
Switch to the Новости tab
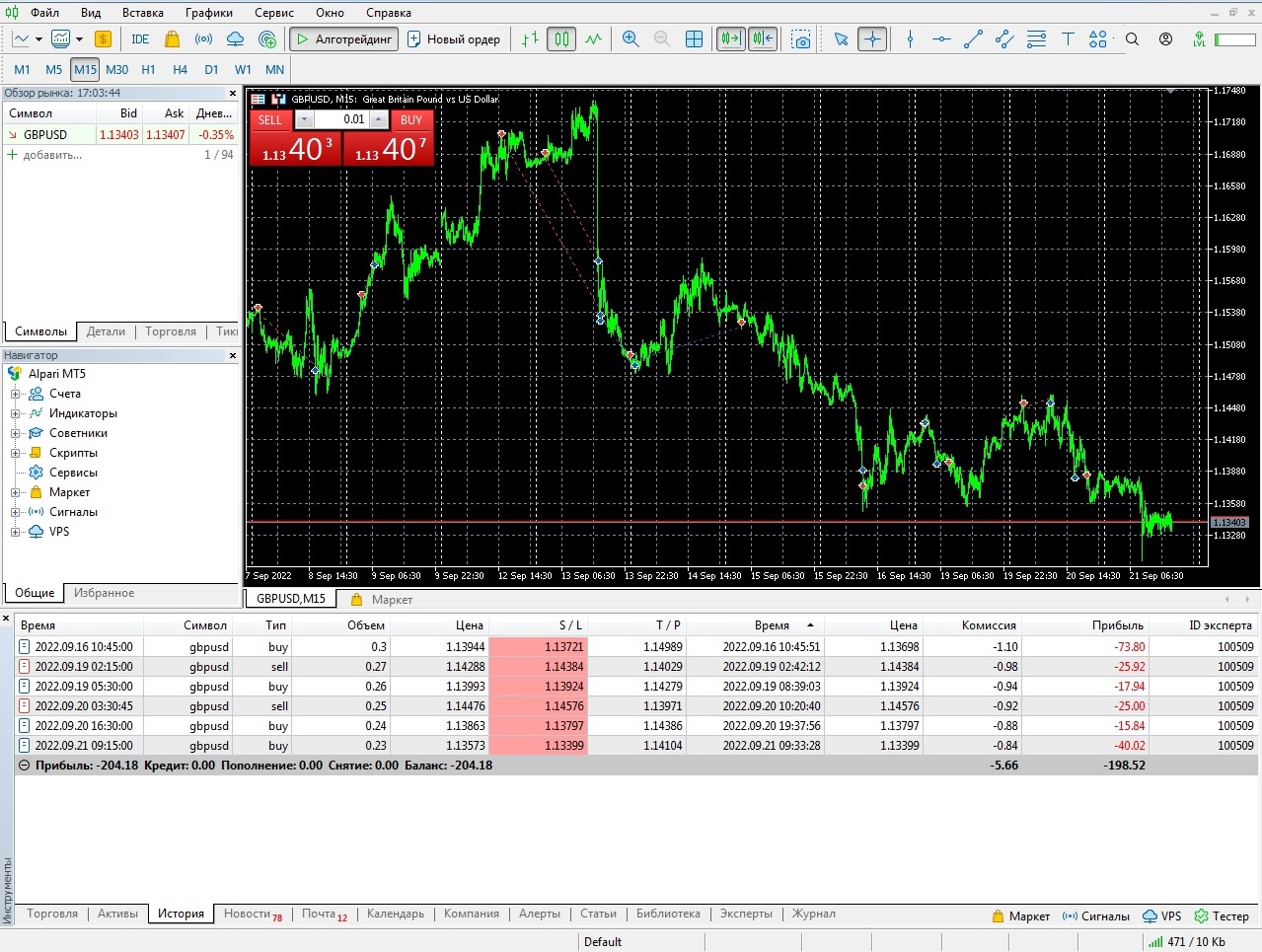click(253, 914)
